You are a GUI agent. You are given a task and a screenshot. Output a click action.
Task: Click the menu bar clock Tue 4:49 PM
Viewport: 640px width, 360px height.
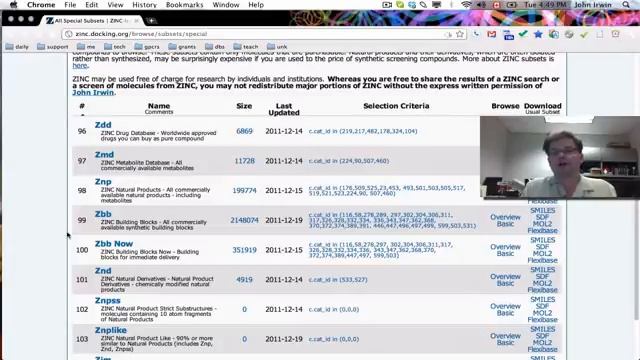(x=545, y=5)
